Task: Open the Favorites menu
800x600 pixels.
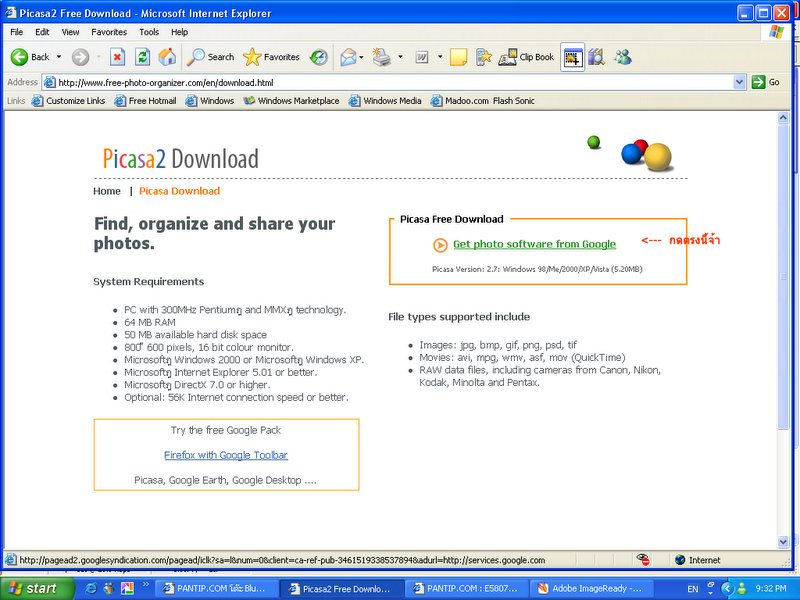Action: point(109,32)
